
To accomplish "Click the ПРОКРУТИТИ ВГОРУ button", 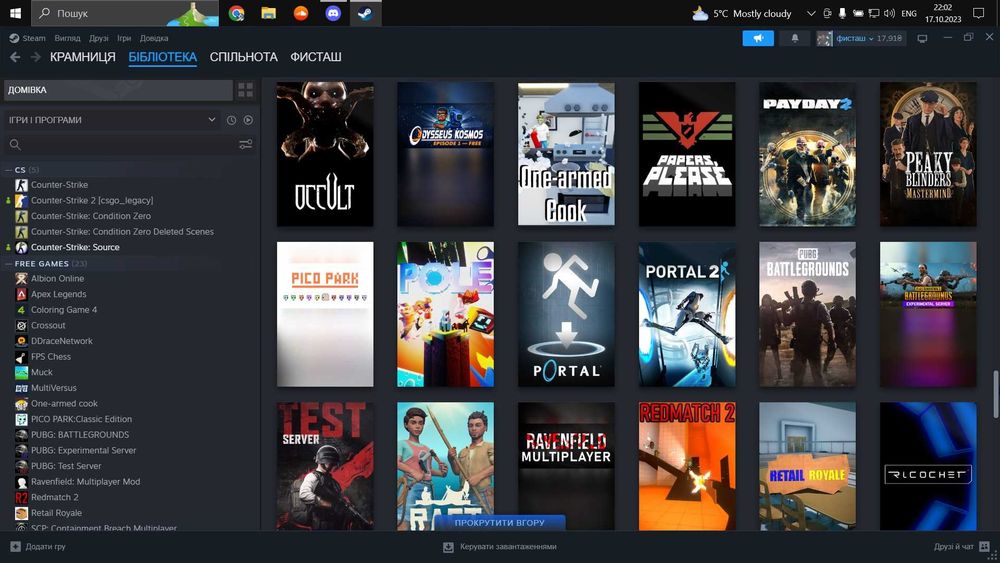I will pos(499,522).
